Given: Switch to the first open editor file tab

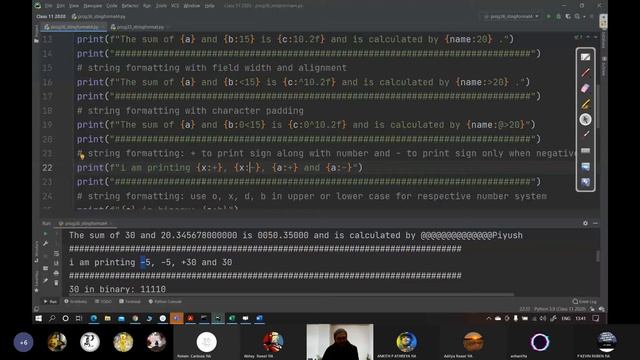Looking at the screenshot, I should (74, 27).
